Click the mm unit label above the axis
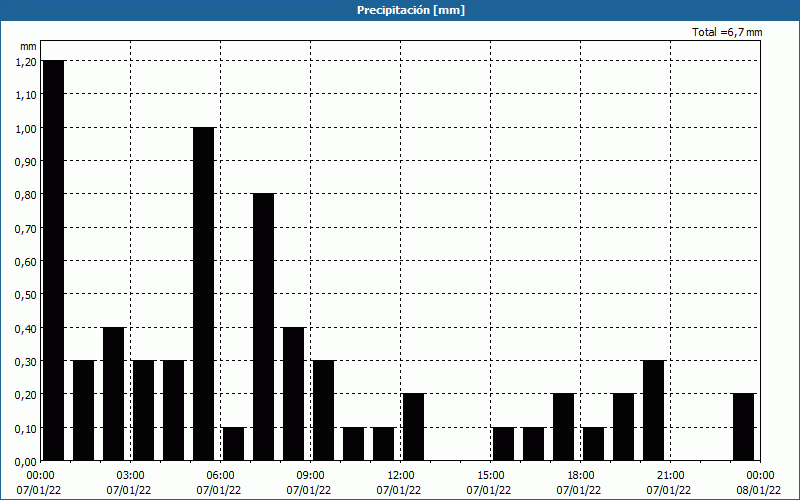Image resolution: width=800 pixels, height=500 pixels. [28, 46]
